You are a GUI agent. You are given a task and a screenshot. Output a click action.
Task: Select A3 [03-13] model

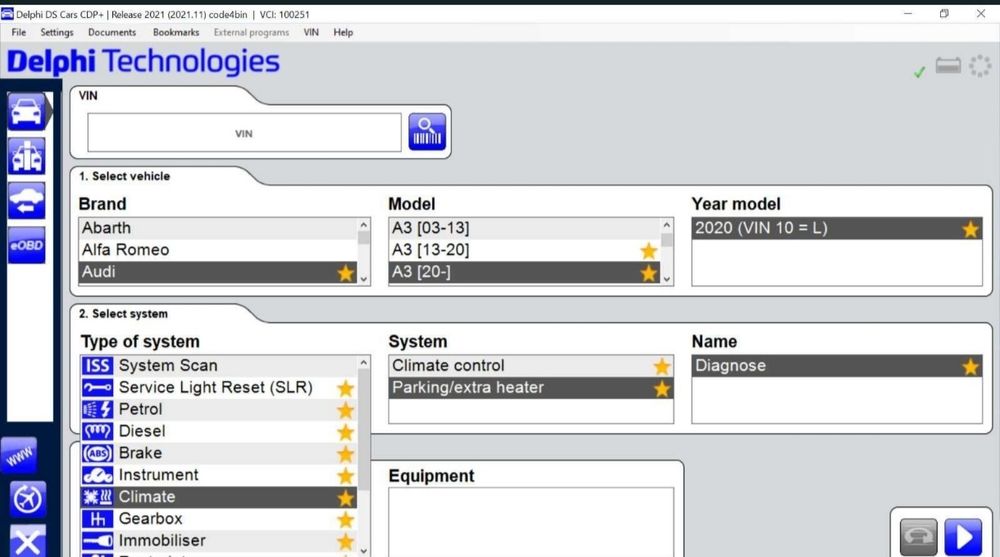tap(524, 228)
